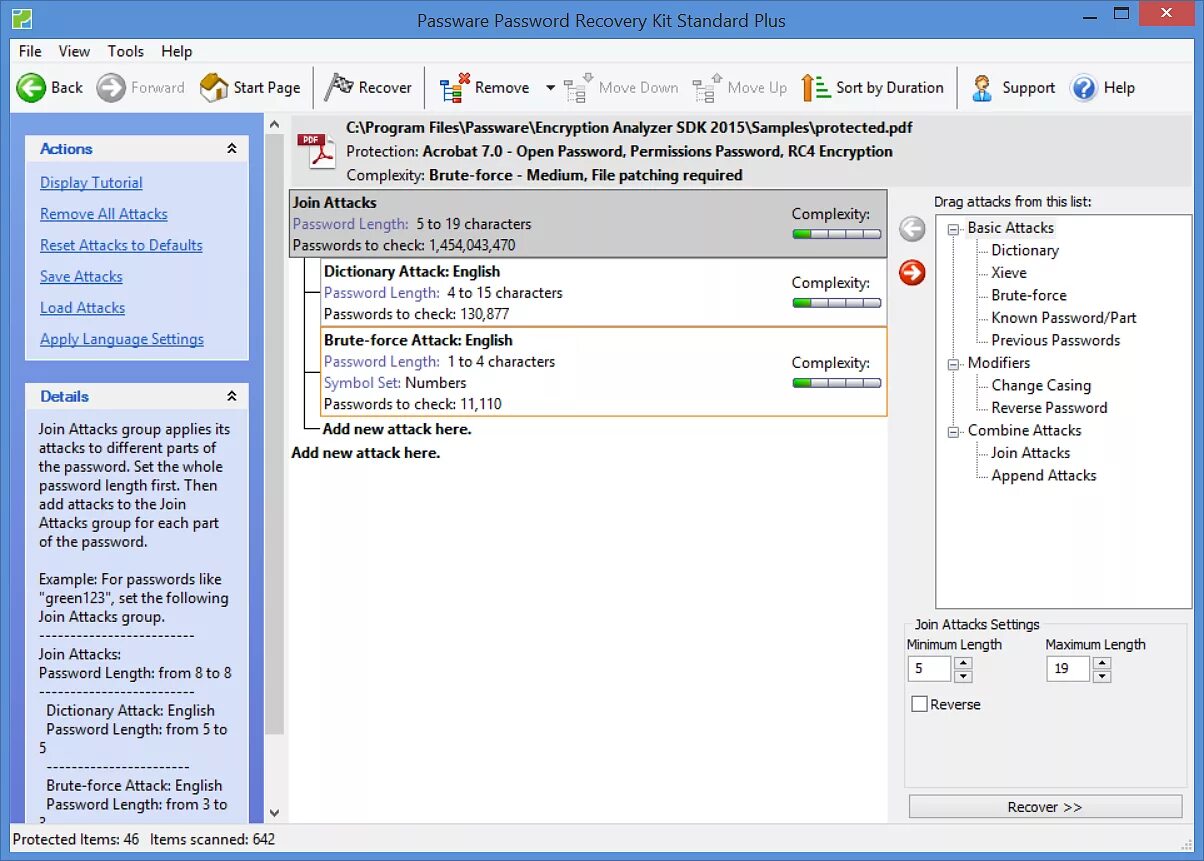Click the Display Tutorial link
The image size is (1204, 861).
click(x=91, y=183)
